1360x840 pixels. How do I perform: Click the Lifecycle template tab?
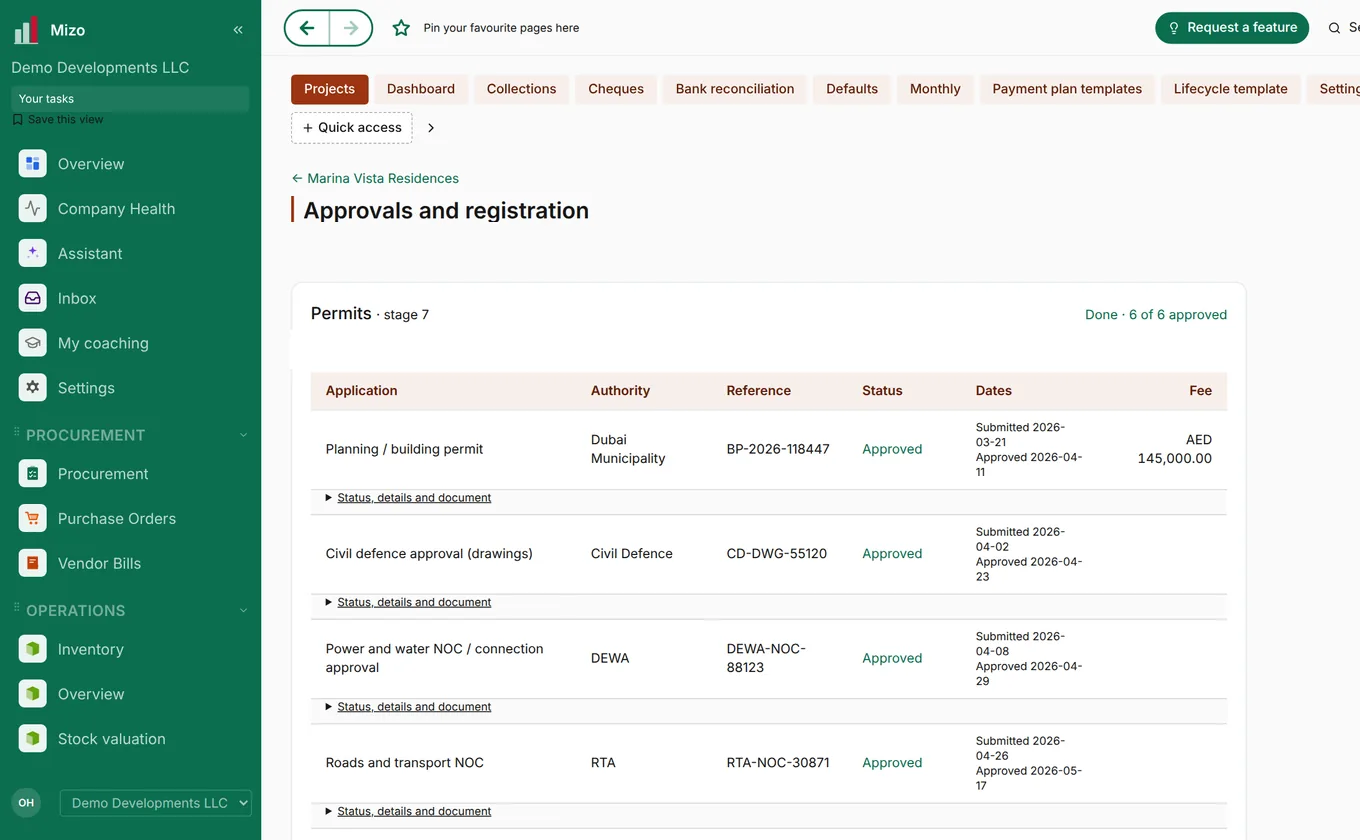[1231, 89]
